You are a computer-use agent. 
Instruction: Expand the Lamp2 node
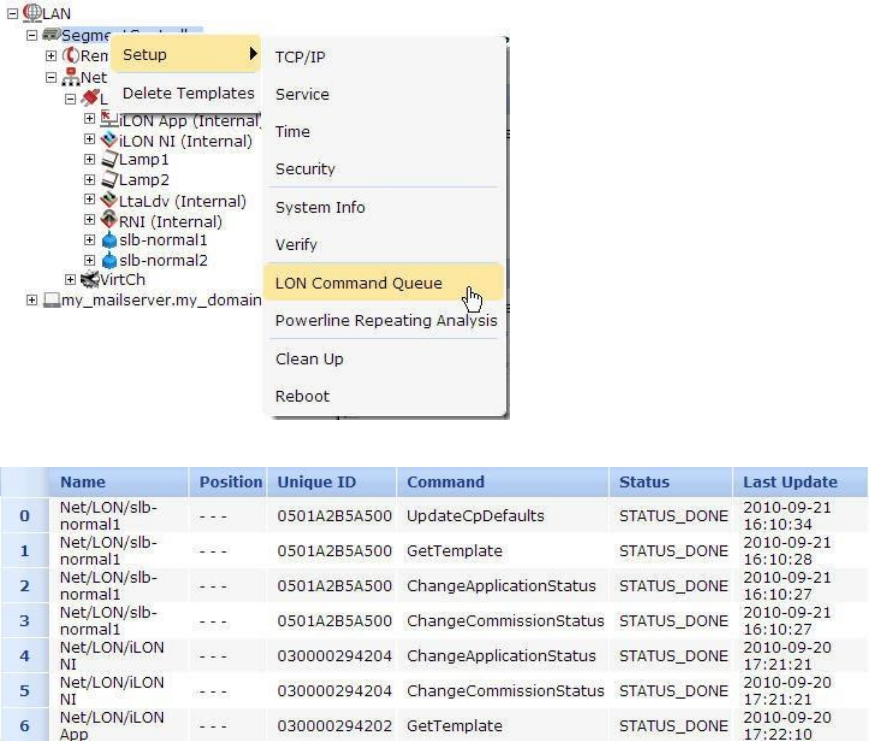(x=89, y=180)
